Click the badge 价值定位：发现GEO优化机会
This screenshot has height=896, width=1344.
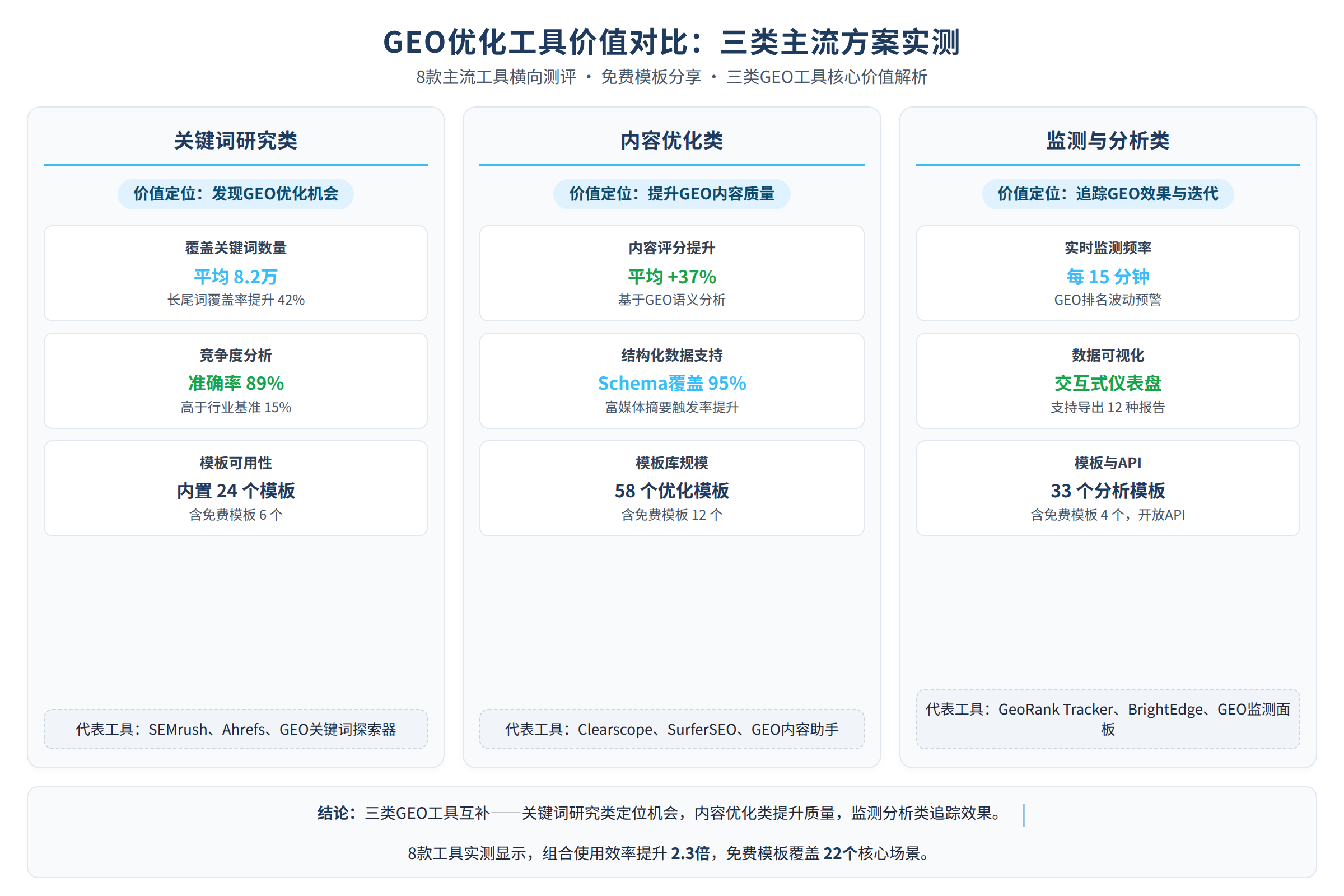235,194
